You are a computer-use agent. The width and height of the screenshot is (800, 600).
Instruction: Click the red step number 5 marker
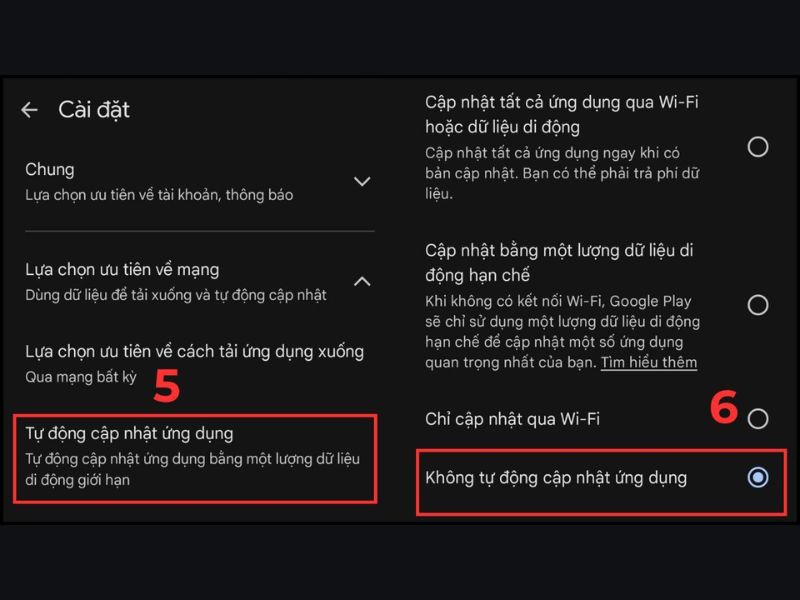[167, 385]
